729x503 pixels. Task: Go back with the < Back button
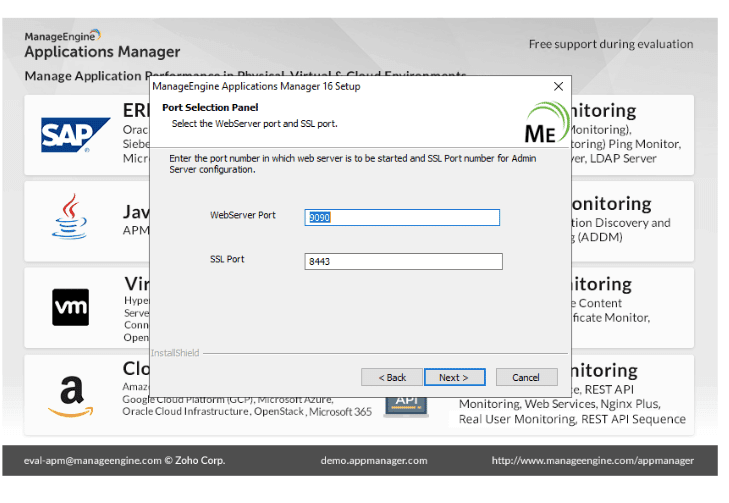(x=391, y=377)
